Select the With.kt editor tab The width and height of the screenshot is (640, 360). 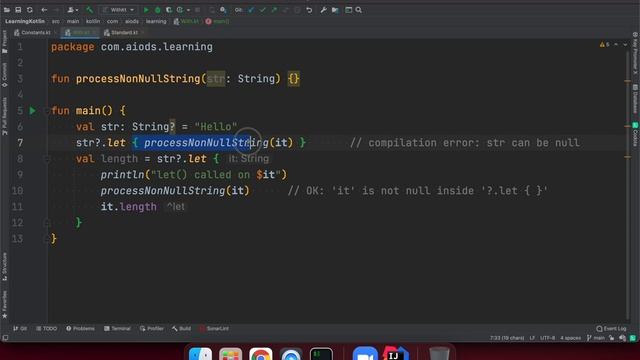point(80,33)
